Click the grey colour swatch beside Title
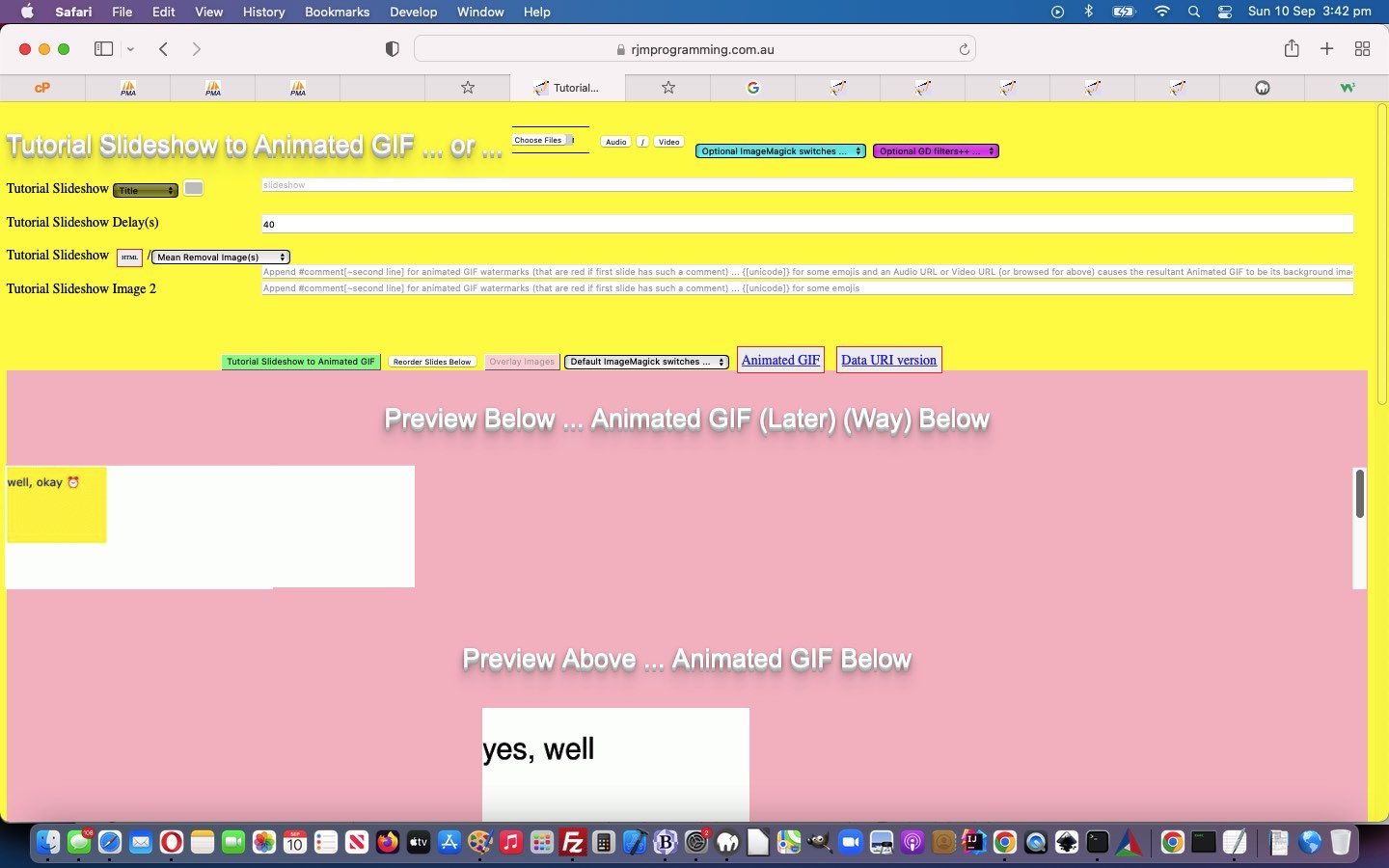This screenshot has height=868, width=1389. pyautogui.click(x=194, y=189)
